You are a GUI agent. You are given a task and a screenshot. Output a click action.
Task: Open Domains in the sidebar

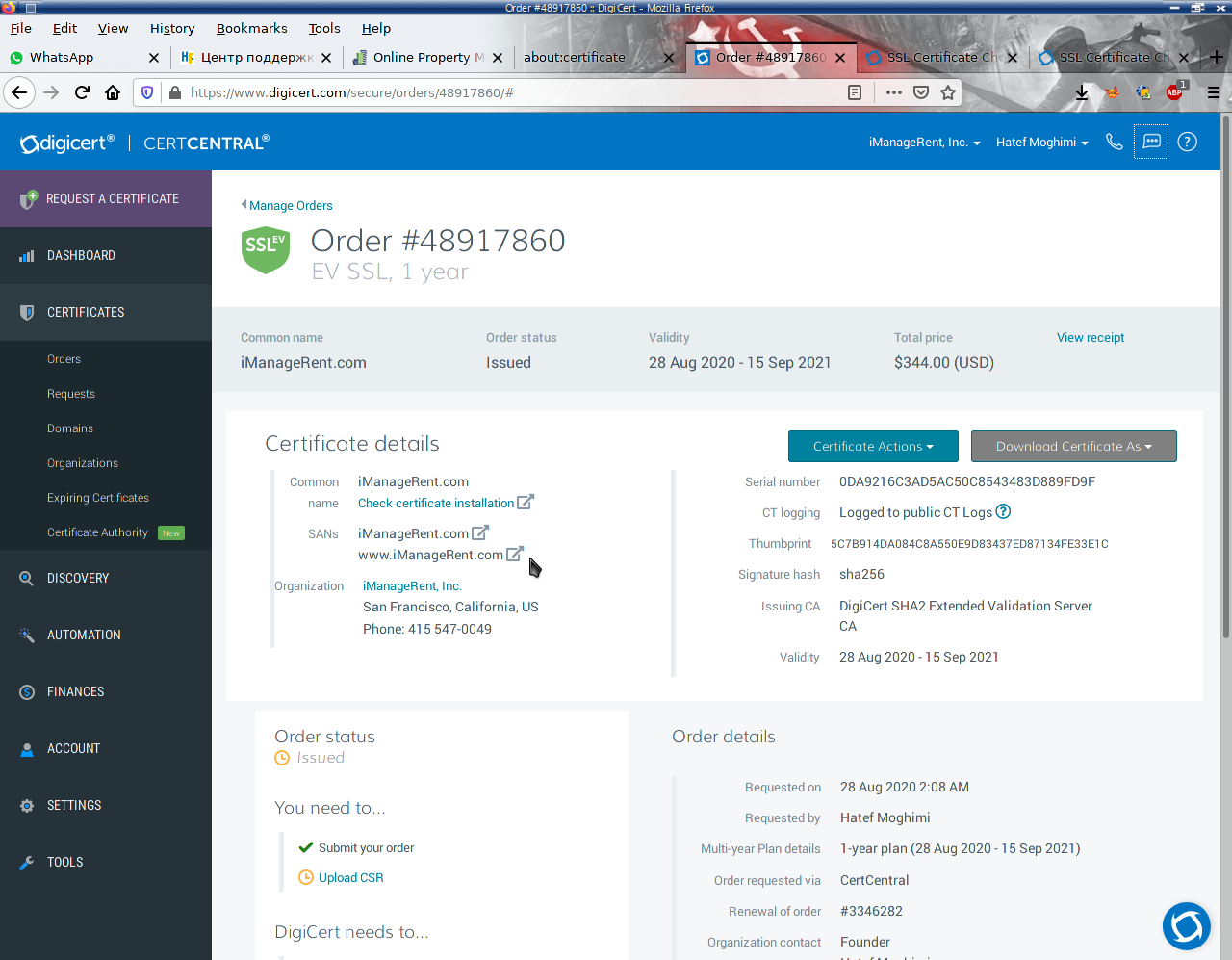click(70, 428)
